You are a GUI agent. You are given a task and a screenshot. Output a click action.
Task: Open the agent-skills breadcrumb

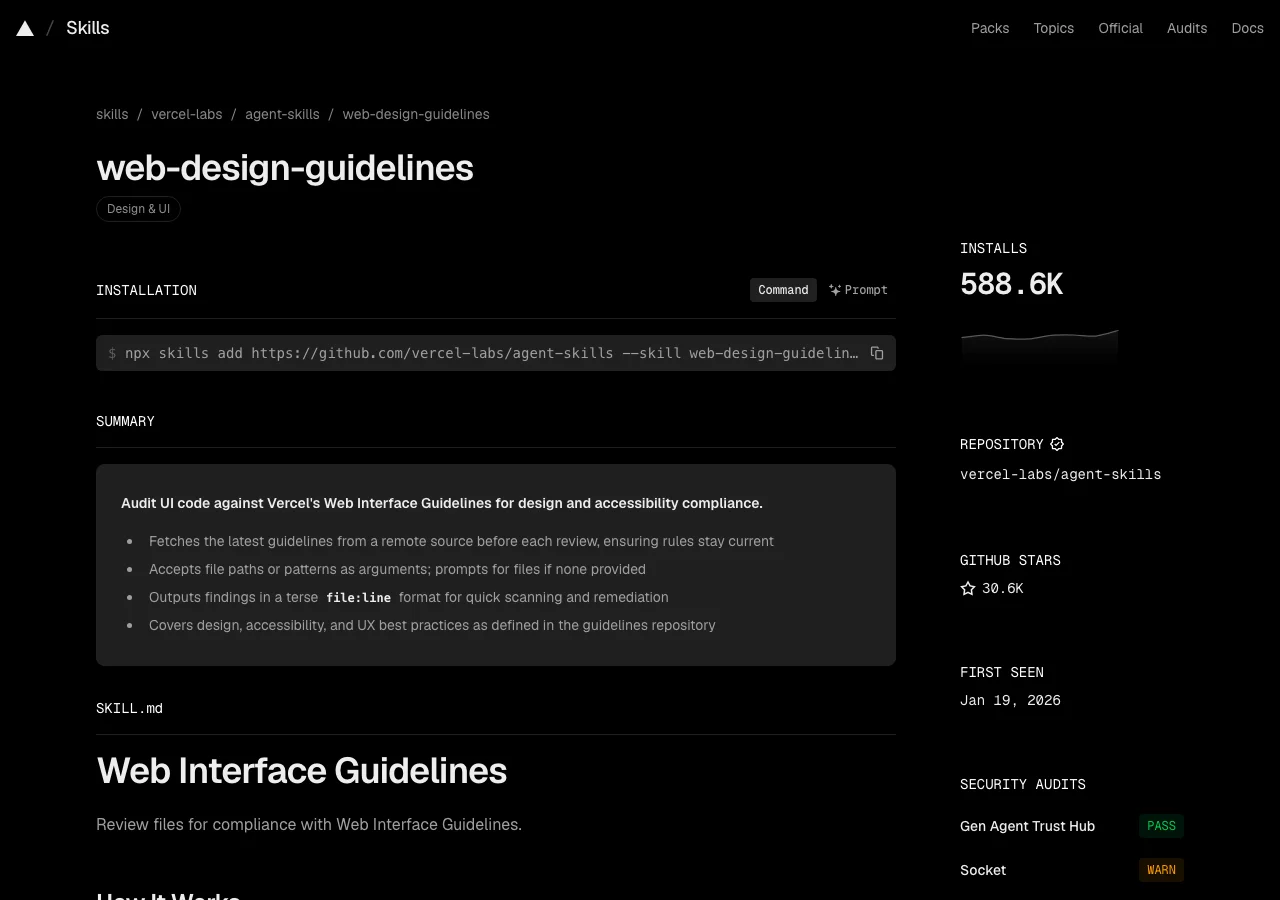pyautogui.click(x=282, y=114)
